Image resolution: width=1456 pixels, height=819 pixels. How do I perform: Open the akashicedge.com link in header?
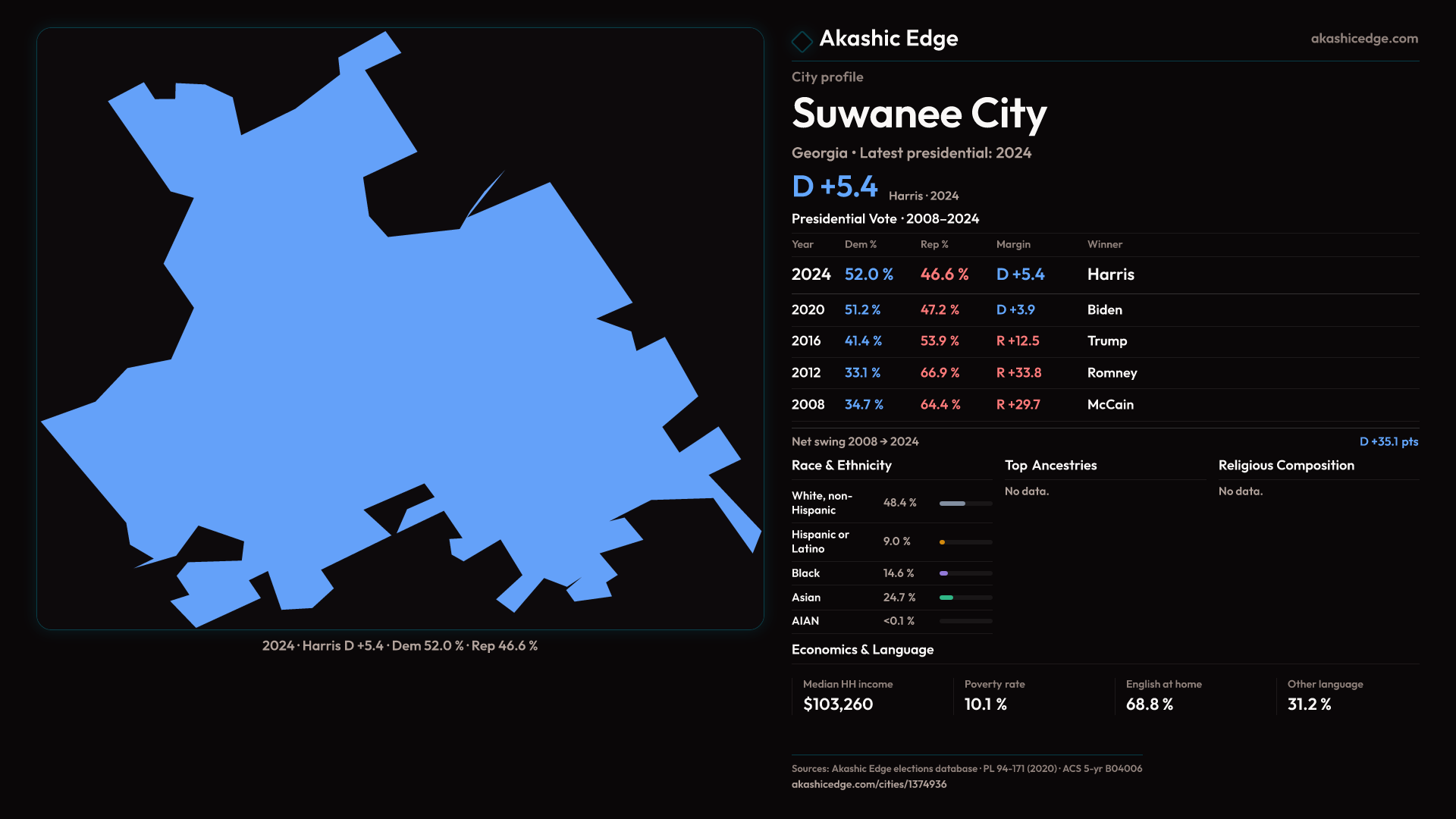[x=1363, y=39]
